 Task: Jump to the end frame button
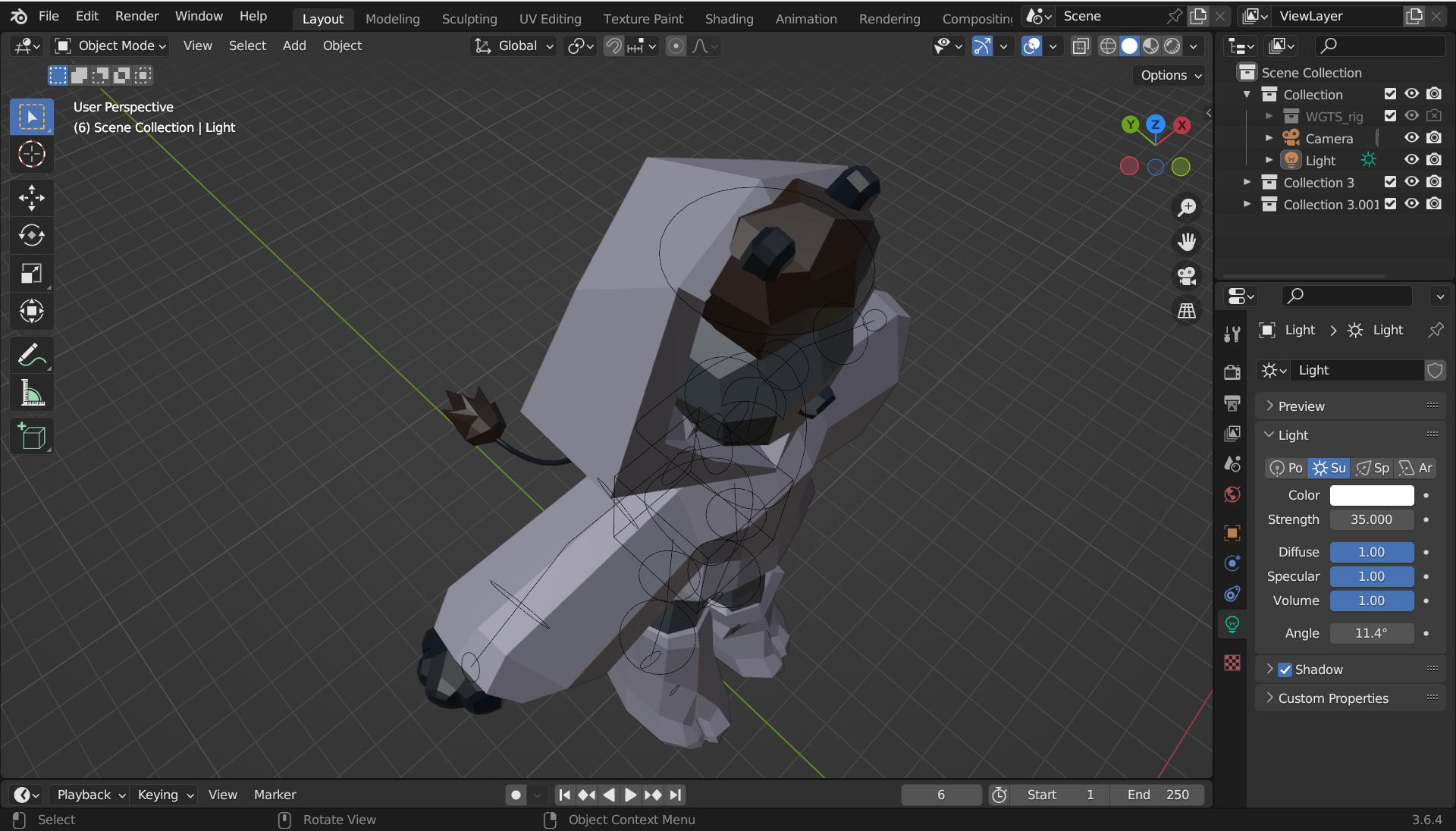[676, 795]
